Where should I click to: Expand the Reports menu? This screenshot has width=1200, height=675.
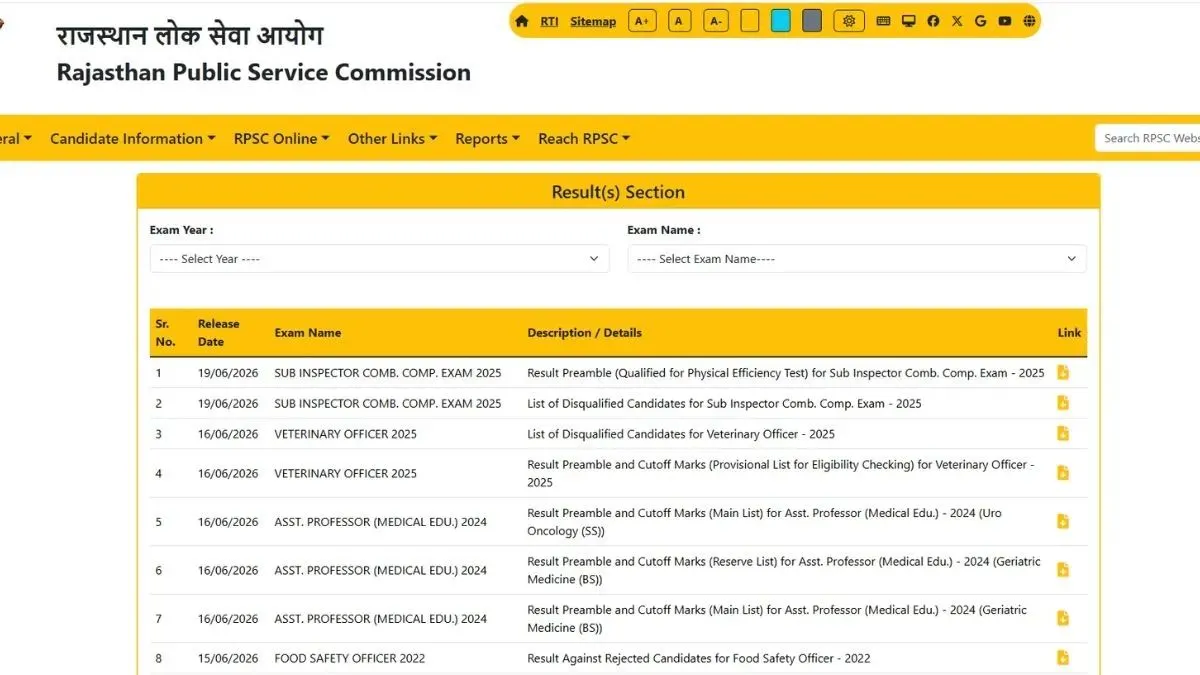pos(488,139)
